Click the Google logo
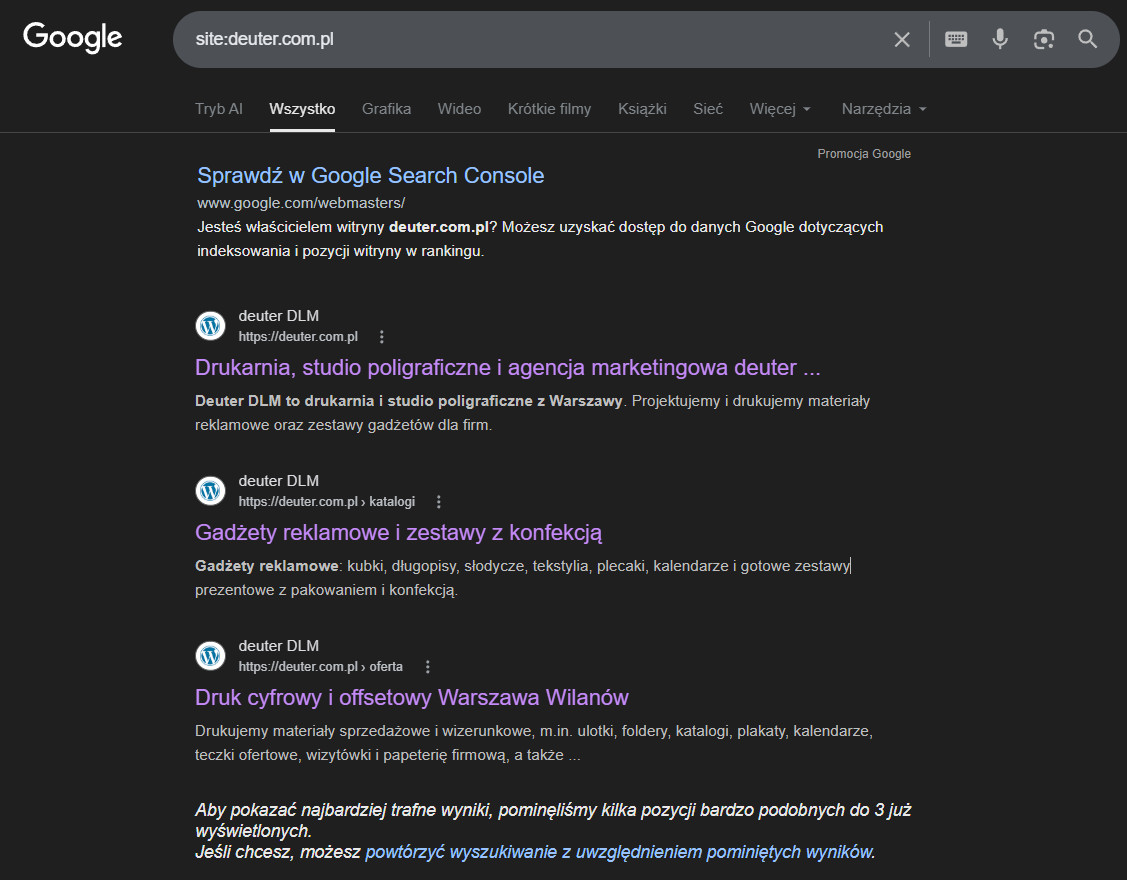 tap(71, 37)
